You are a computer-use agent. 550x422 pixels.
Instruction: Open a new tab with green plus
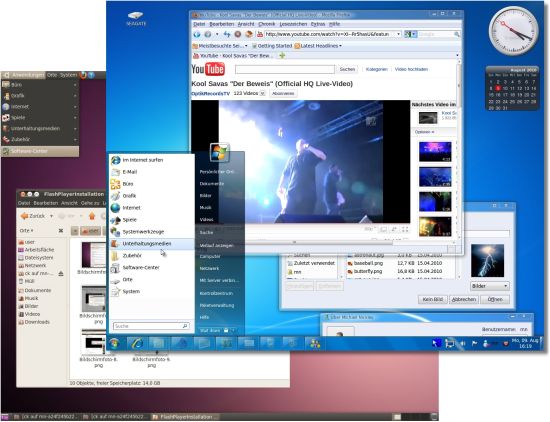pos(282,55)
